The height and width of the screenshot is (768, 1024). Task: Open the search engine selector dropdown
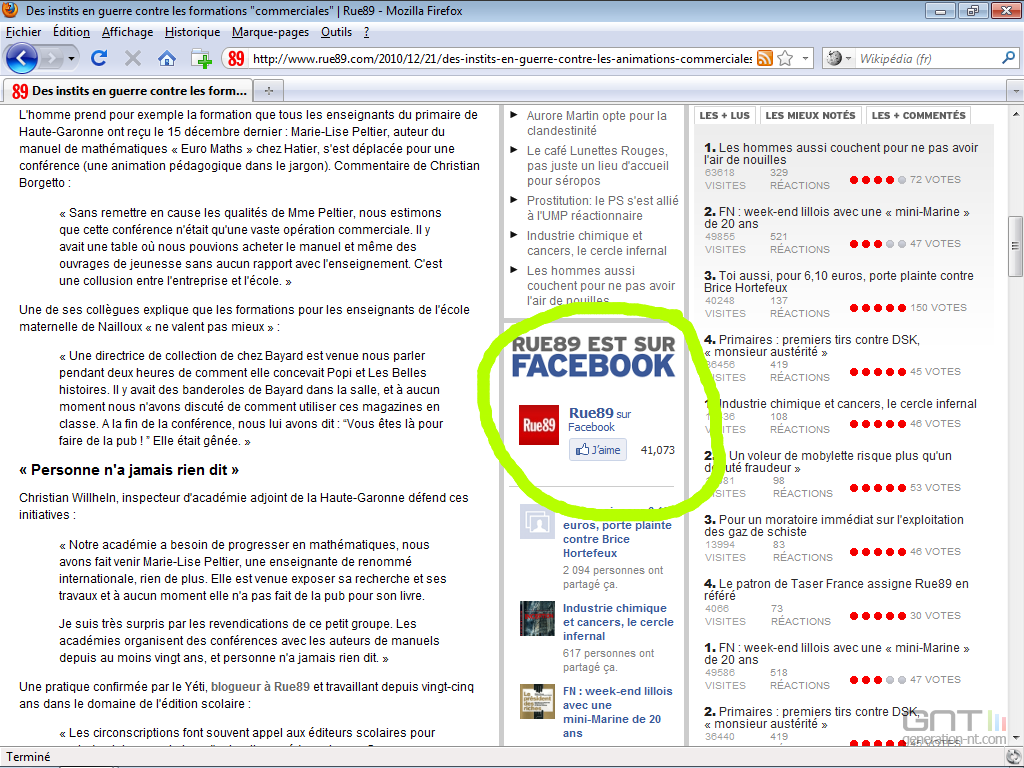(x=839, y=59)
